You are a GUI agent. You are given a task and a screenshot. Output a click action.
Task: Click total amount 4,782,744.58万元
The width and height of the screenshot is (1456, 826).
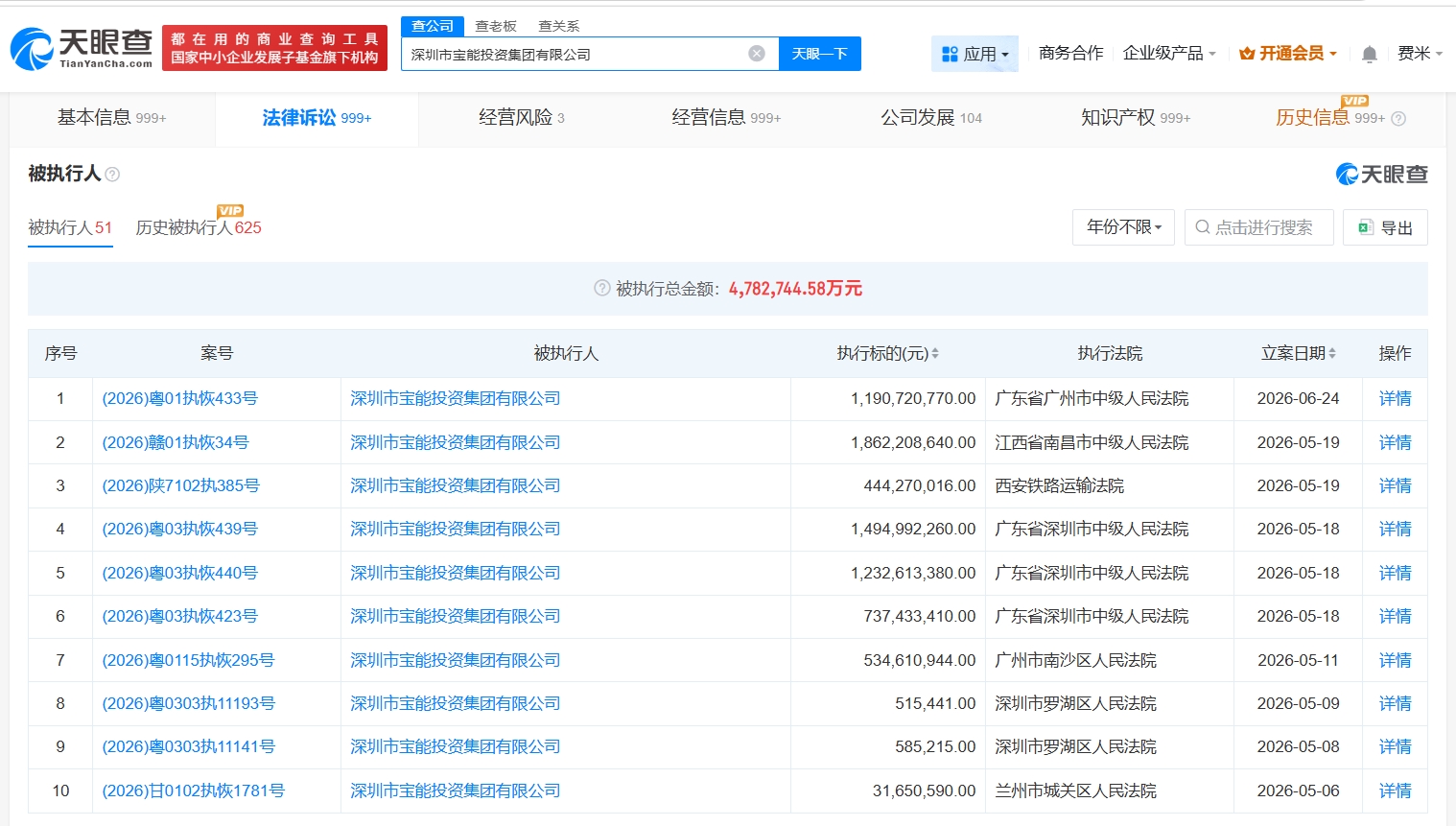click(x=795, y=289)
